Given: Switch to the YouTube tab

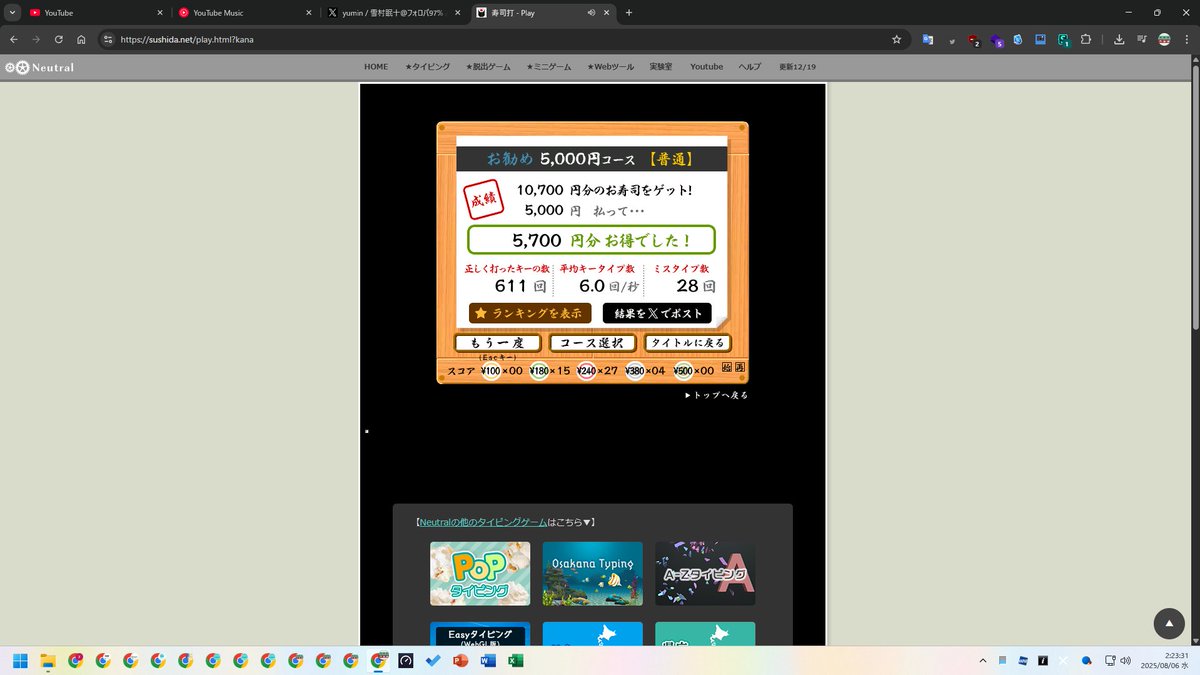Looking at the screenshot, I should pos(95,13).
